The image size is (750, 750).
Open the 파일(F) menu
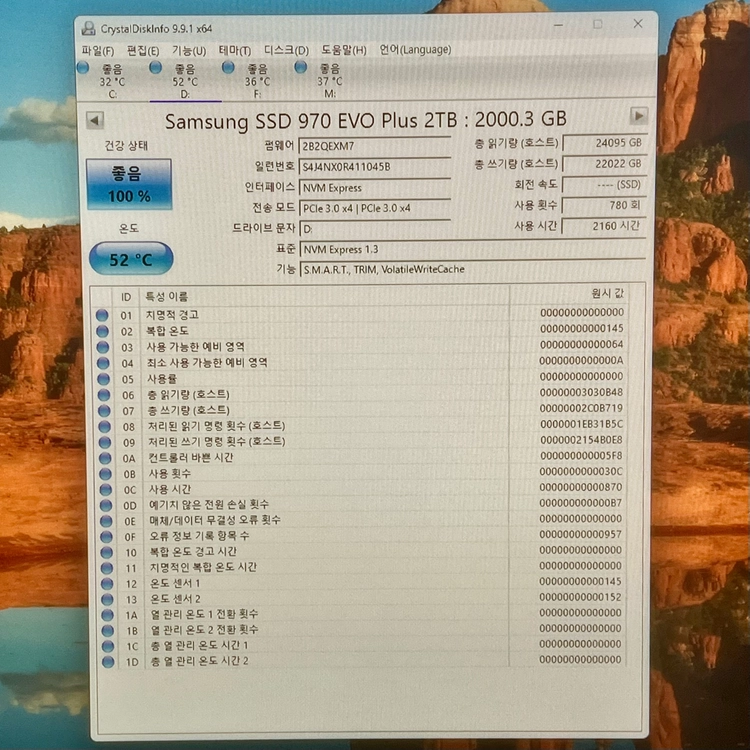(x=98, y=51)
